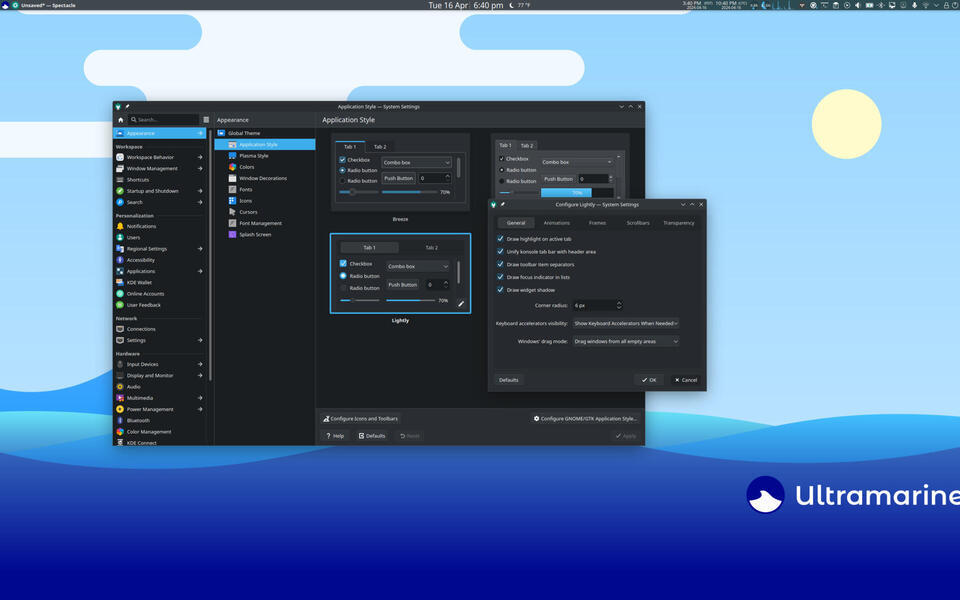Toggle Draw focus indicator in lists

click(x=534, y=277)
